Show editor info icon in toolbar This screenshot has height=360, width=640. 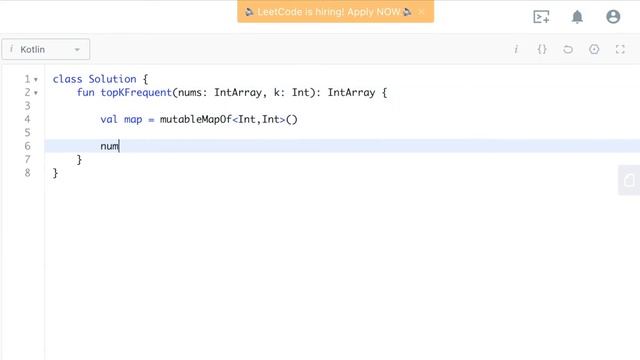point(516,49)
